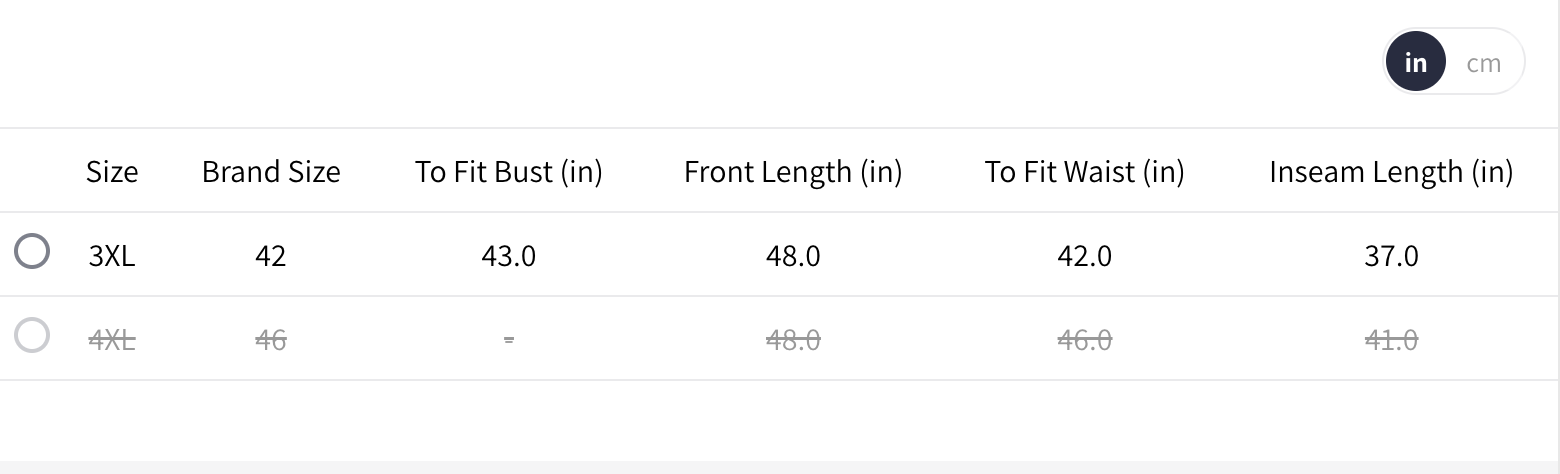This screenshot has height=474, width=1560.
Task: Click the 'To Fit Waist (in)' header
Action: pyautogui.click(x=1084, y=172)
